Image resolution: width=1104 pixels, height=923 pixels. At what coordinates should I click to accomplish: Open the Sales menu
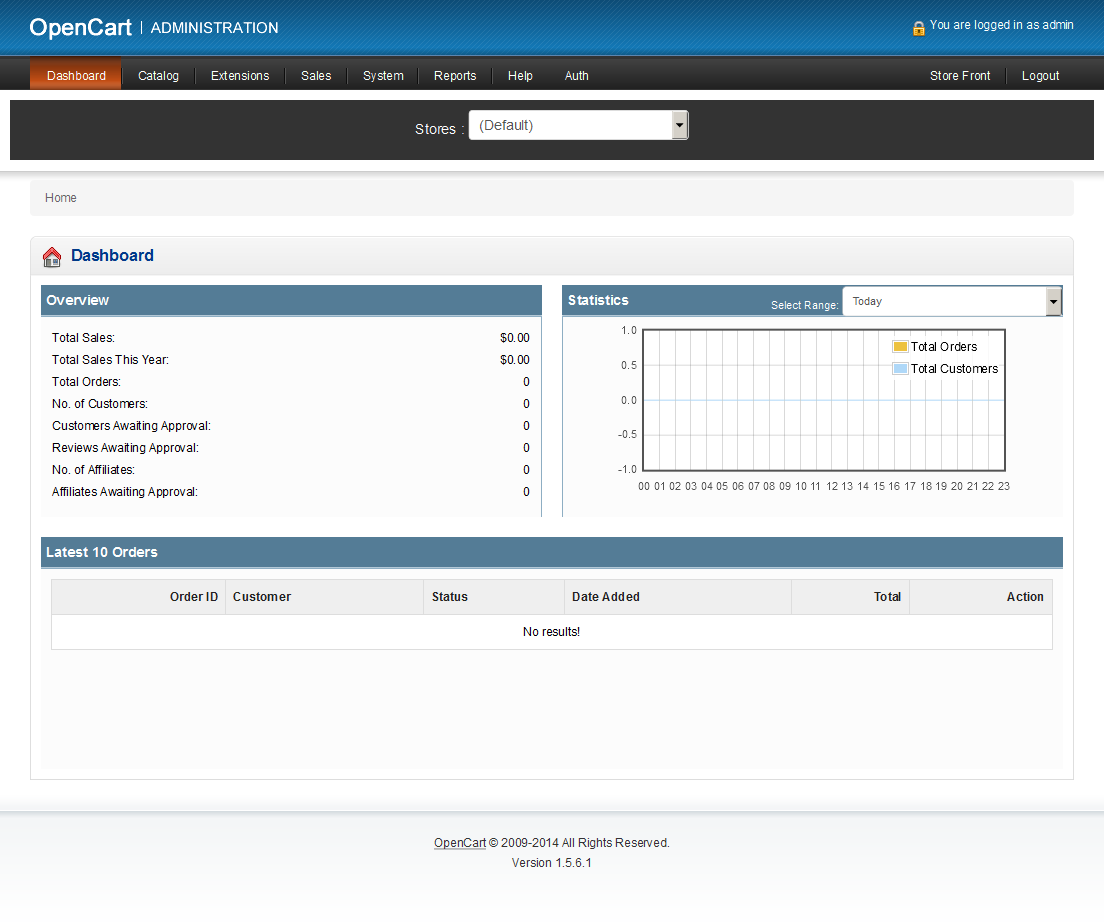point(316,75)
